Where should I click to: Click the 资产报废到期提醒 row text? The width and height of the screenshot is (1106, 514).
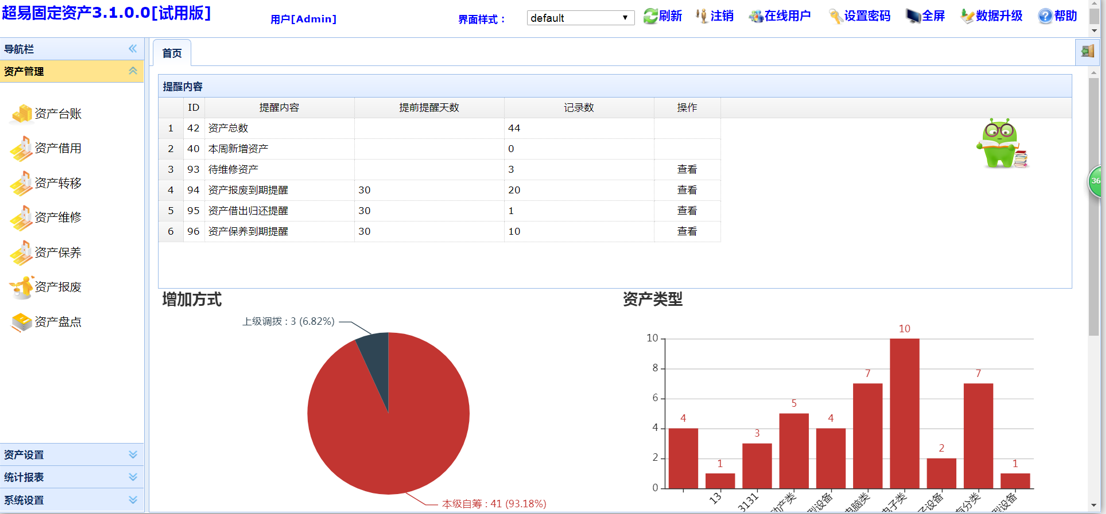[x=248, y=190]
